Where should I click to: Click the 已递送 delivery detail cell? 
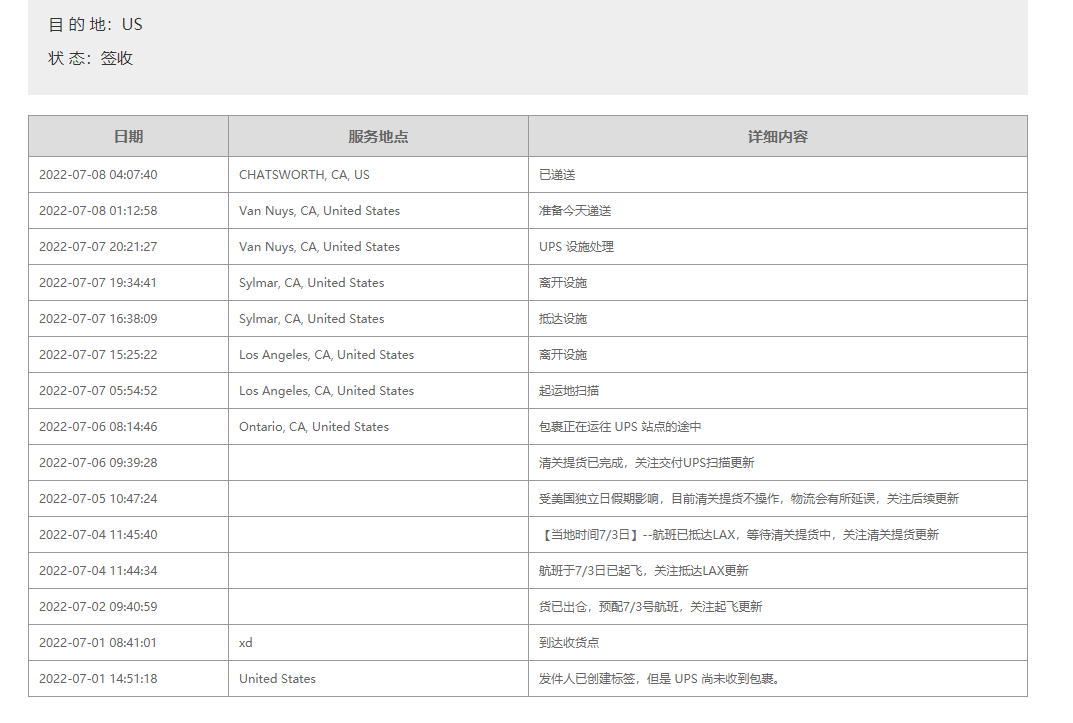click(557, 175)
